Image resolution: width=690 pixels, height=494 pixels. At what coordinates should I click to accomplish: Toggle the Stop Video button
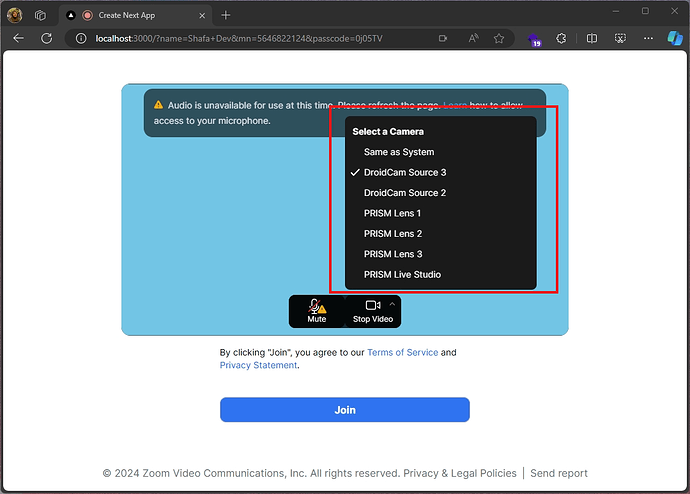[372, 311]
